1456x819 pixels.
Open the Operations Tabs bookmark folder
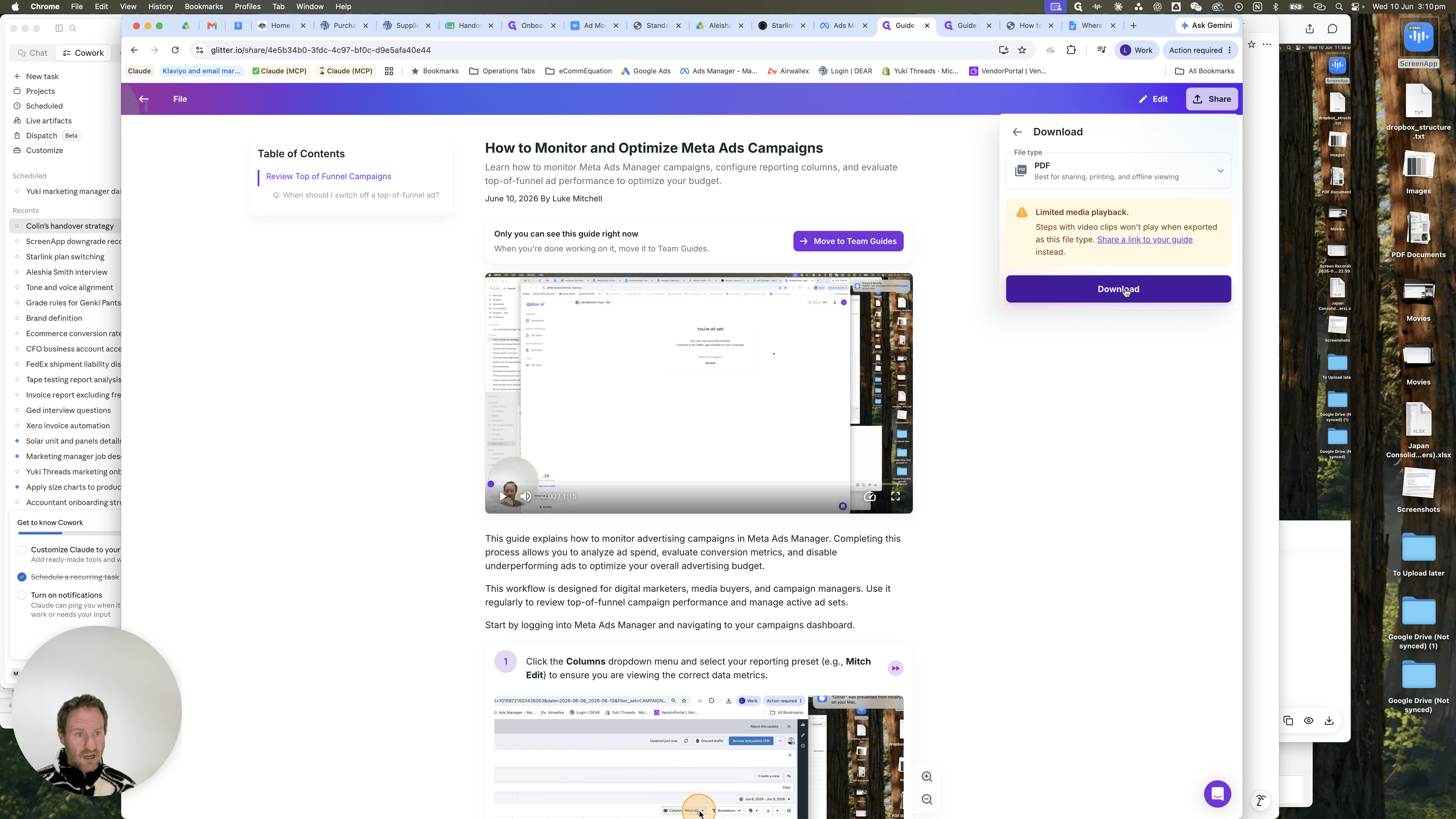[x=502, y=71]
